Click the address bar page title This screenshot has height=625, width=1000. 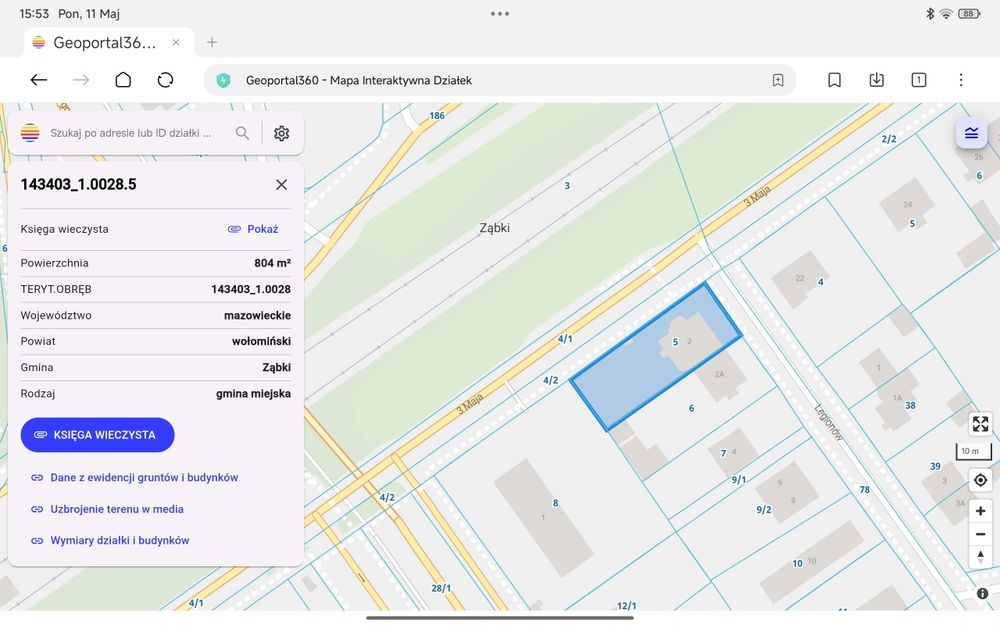click(359, 80)
